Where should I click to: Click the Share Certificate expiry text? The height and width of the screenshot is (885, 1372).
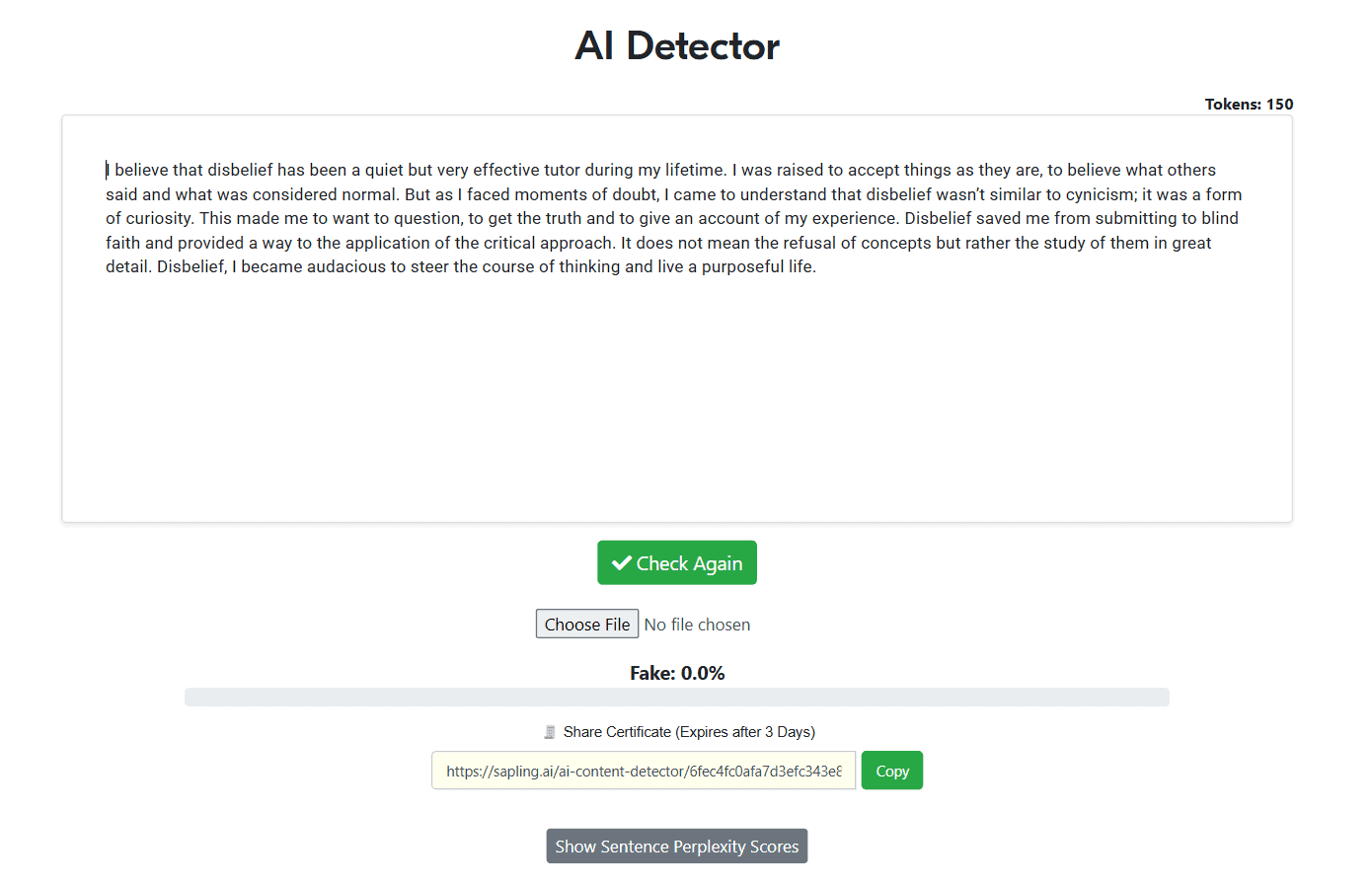coord(689,732)
